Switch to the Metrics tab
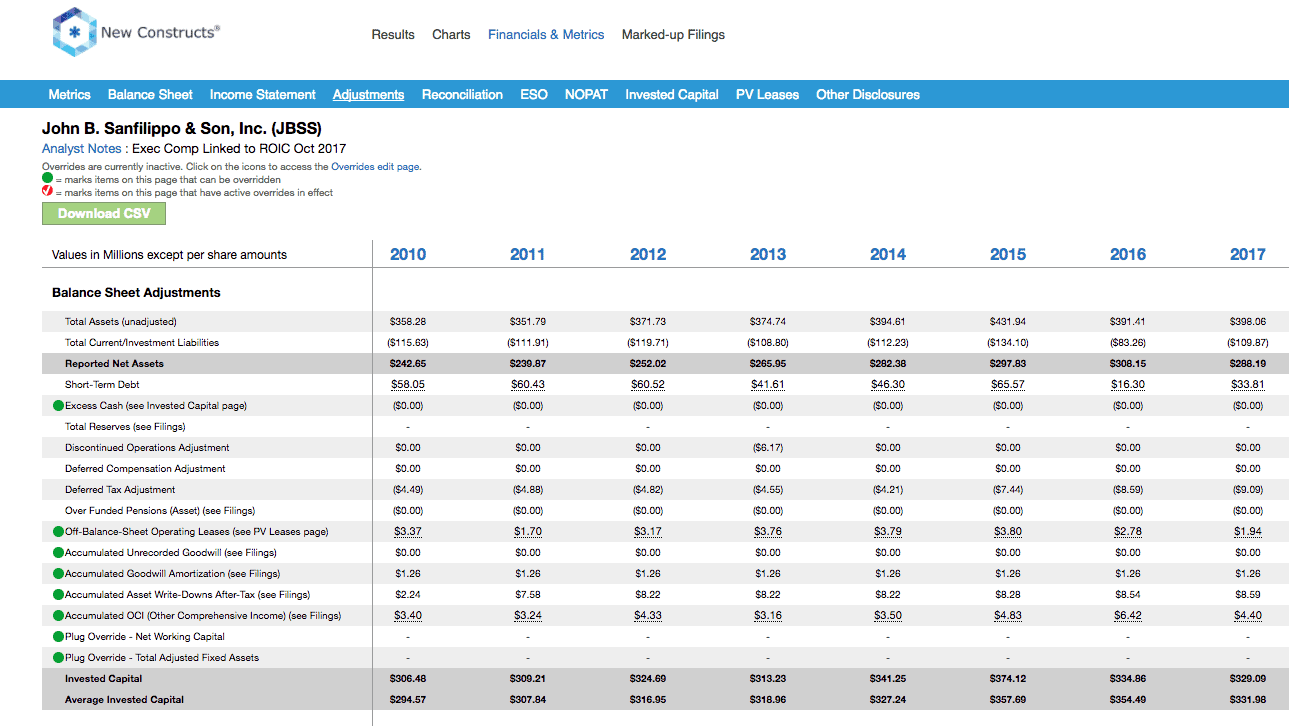Image resolution: width=1289 pixels, height=726 pixels. tap(70, 95)
